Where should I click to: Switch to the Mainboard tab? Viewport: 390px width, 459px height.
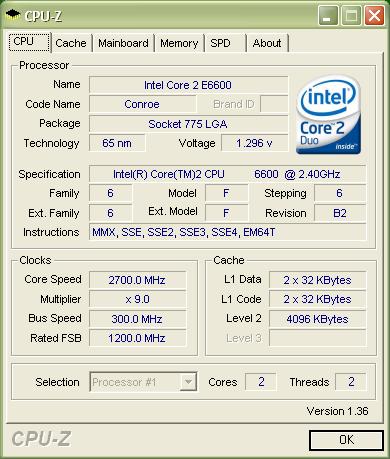[123, 43]
